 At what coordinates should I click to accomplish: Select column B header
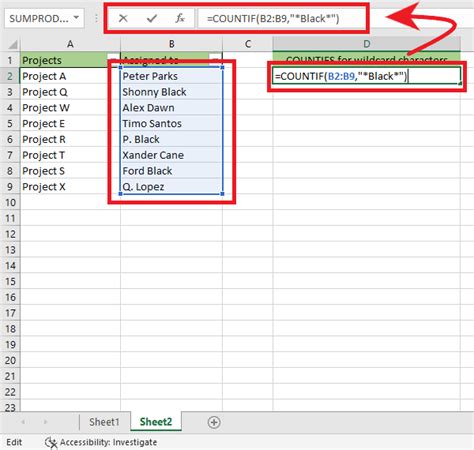pos(171,44)
